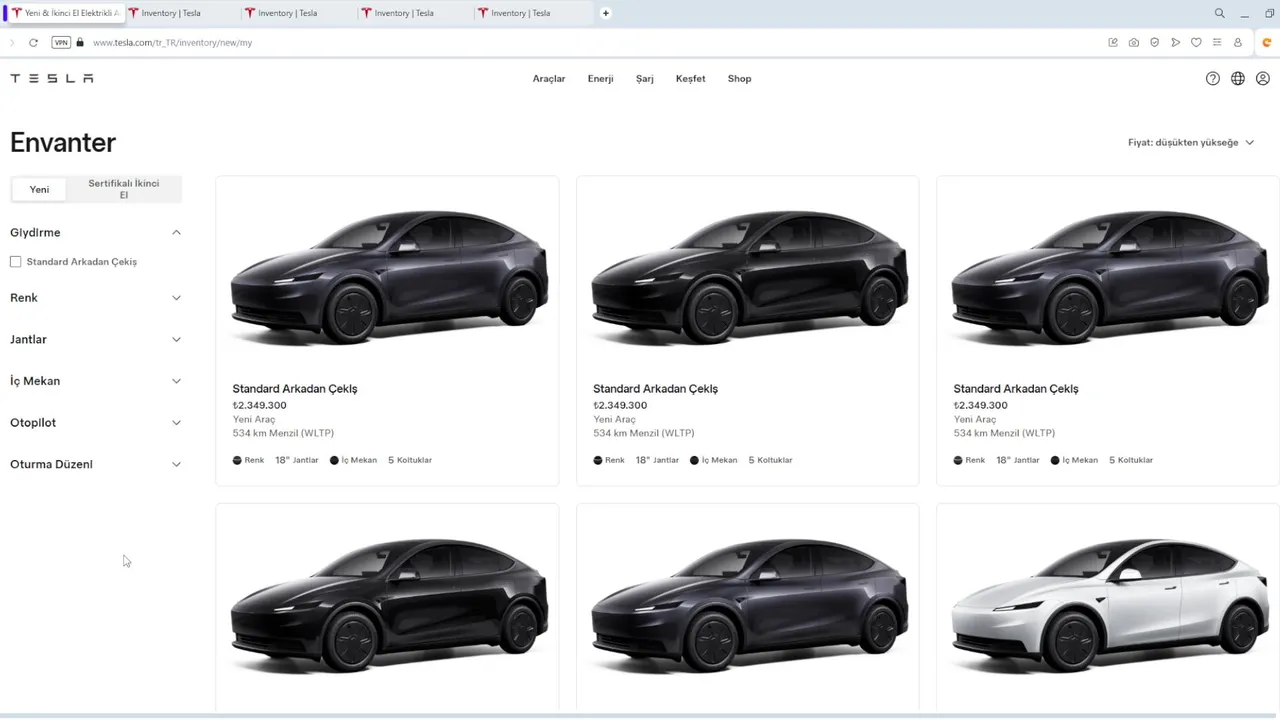
Task: Open the Araçlar menu
Action: coord(549,78)
